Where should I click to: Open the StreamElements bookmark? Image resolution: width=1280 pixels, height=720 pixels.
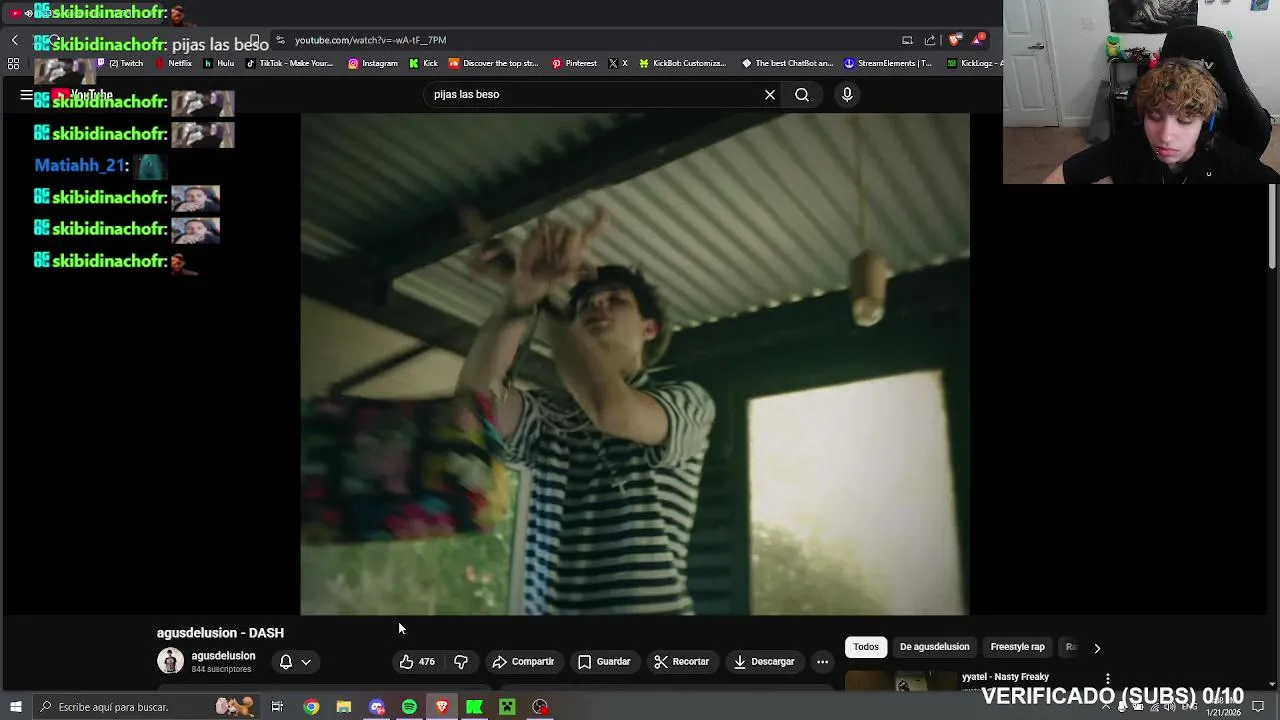887,63
